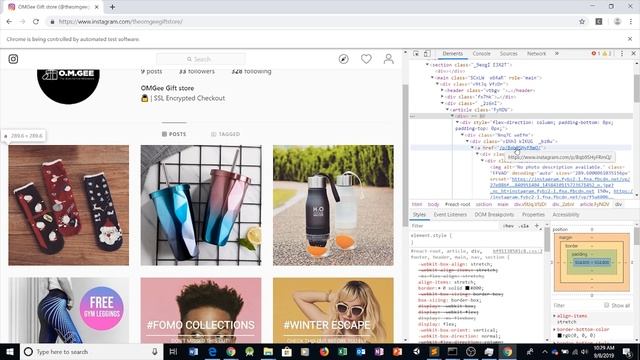Toggle the device toolbar icon
640x360 pixels.
point(427,53)
